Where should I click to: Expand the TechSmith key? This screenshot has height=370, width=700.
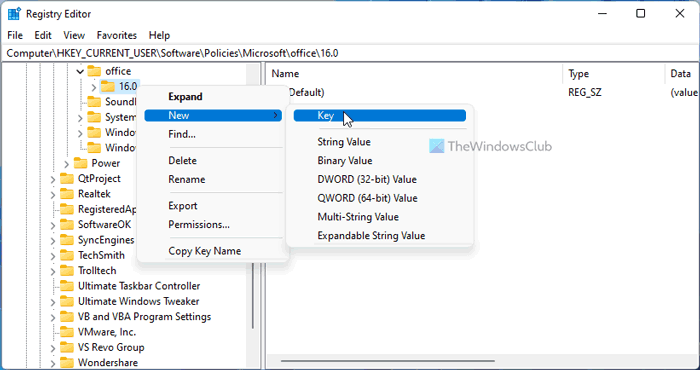53,256
